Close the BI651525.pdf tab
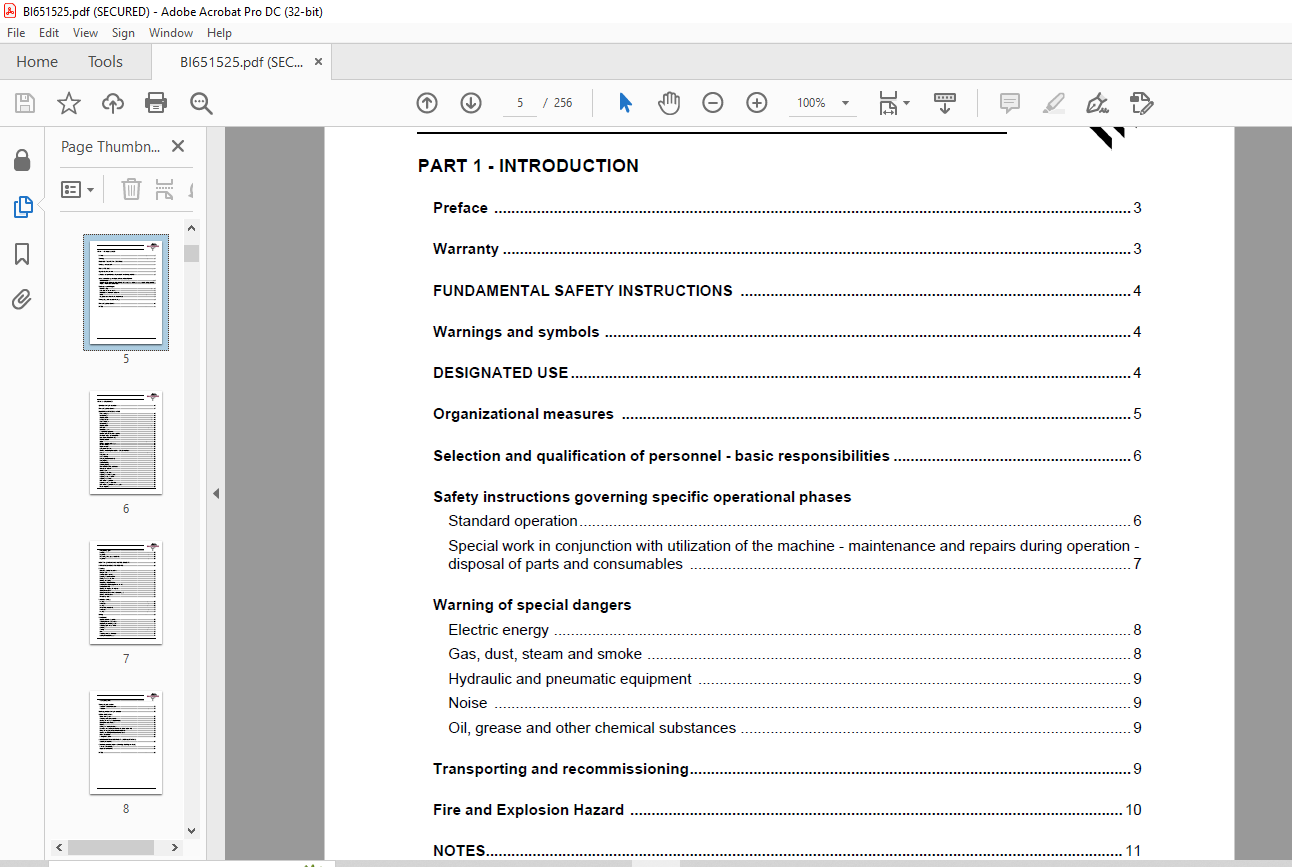The height and width of the screenshot is (867, 1292). [x=319, y=62]
